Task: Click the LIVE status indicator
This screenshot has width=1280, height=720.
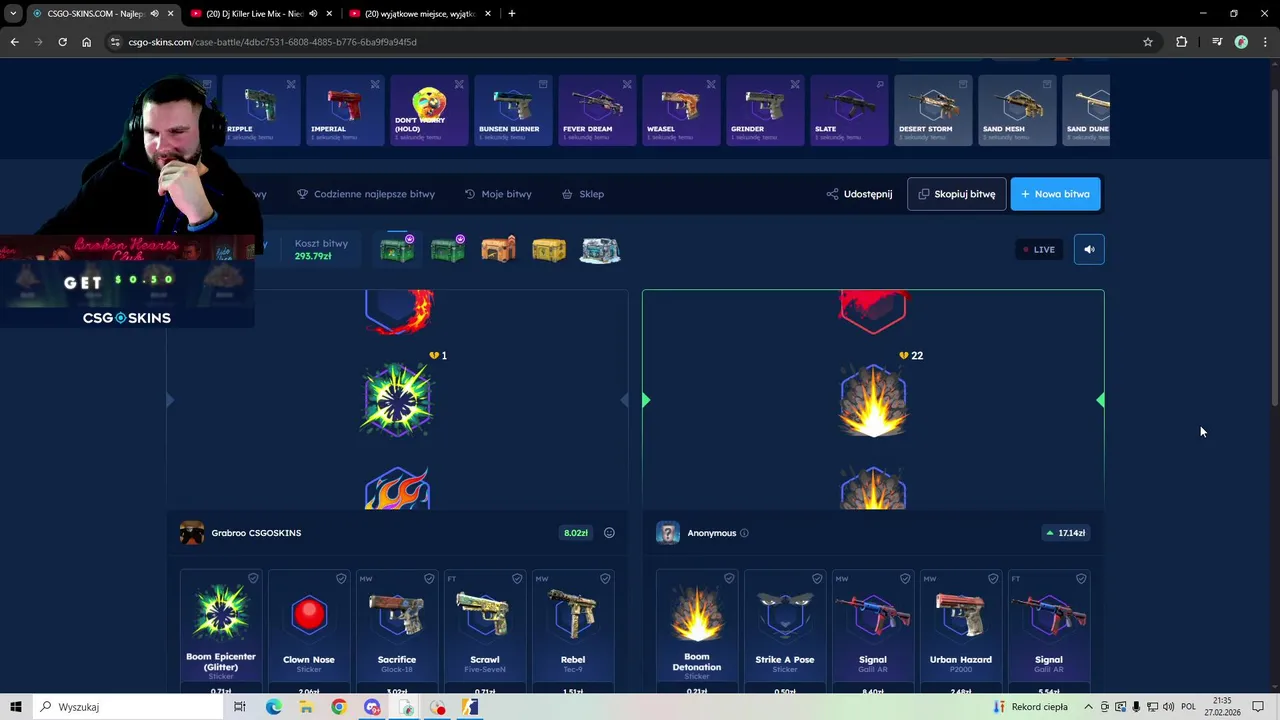Action: click(x=1039, y=250)
